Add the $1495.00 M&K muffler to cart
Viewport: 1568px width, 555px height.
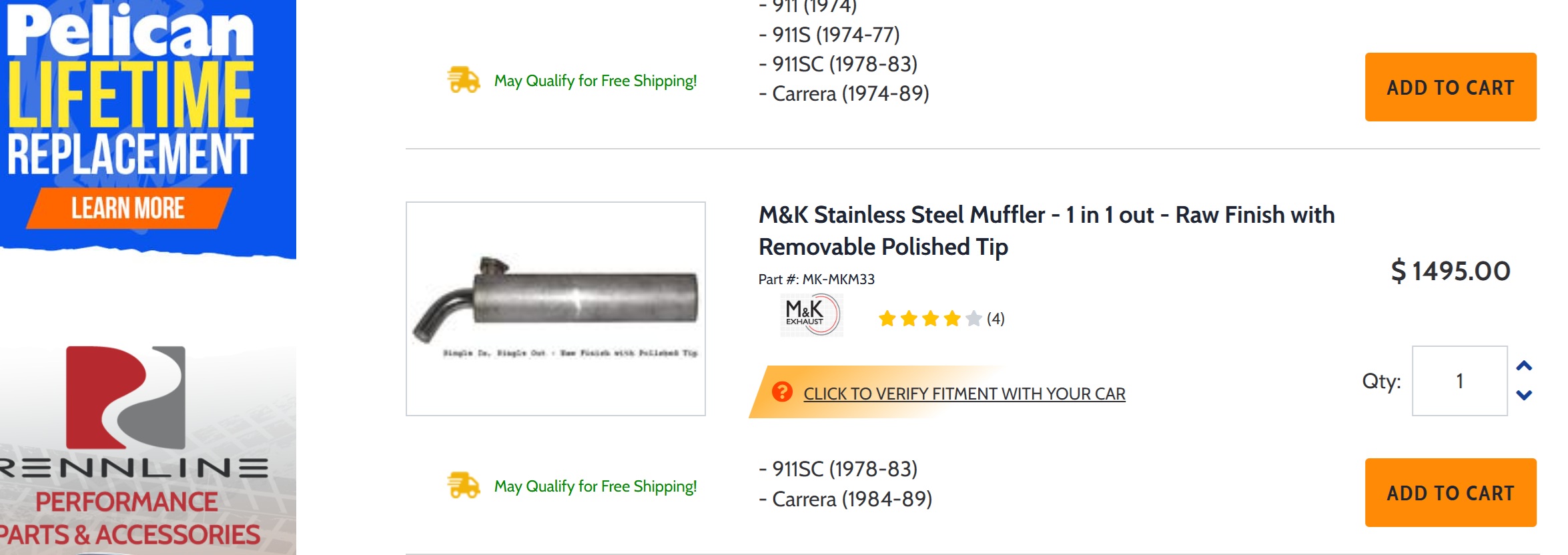(1450, 493)
